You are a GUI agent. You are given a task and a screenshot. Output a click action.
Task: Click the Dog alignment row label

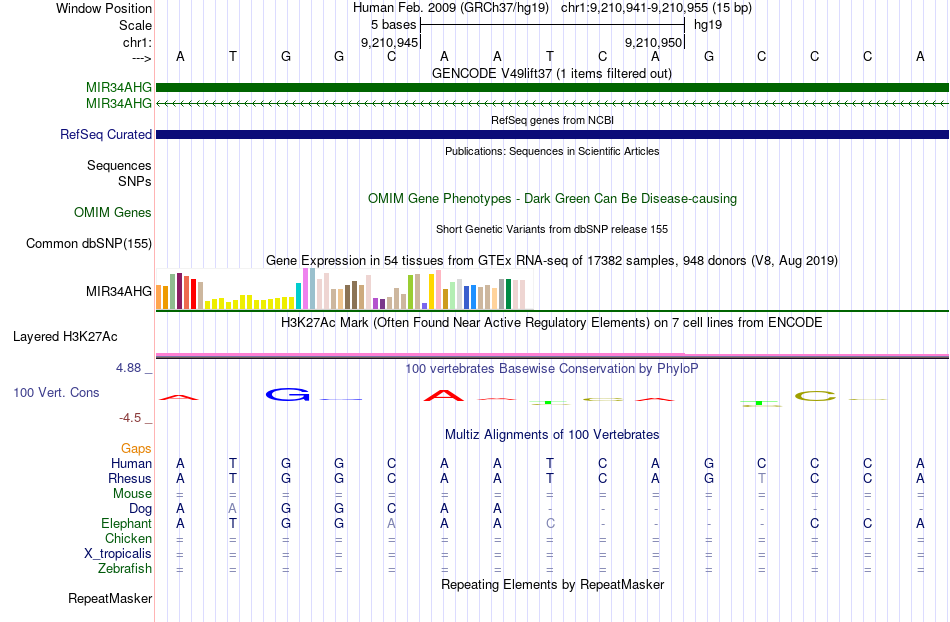click(140, 509)
